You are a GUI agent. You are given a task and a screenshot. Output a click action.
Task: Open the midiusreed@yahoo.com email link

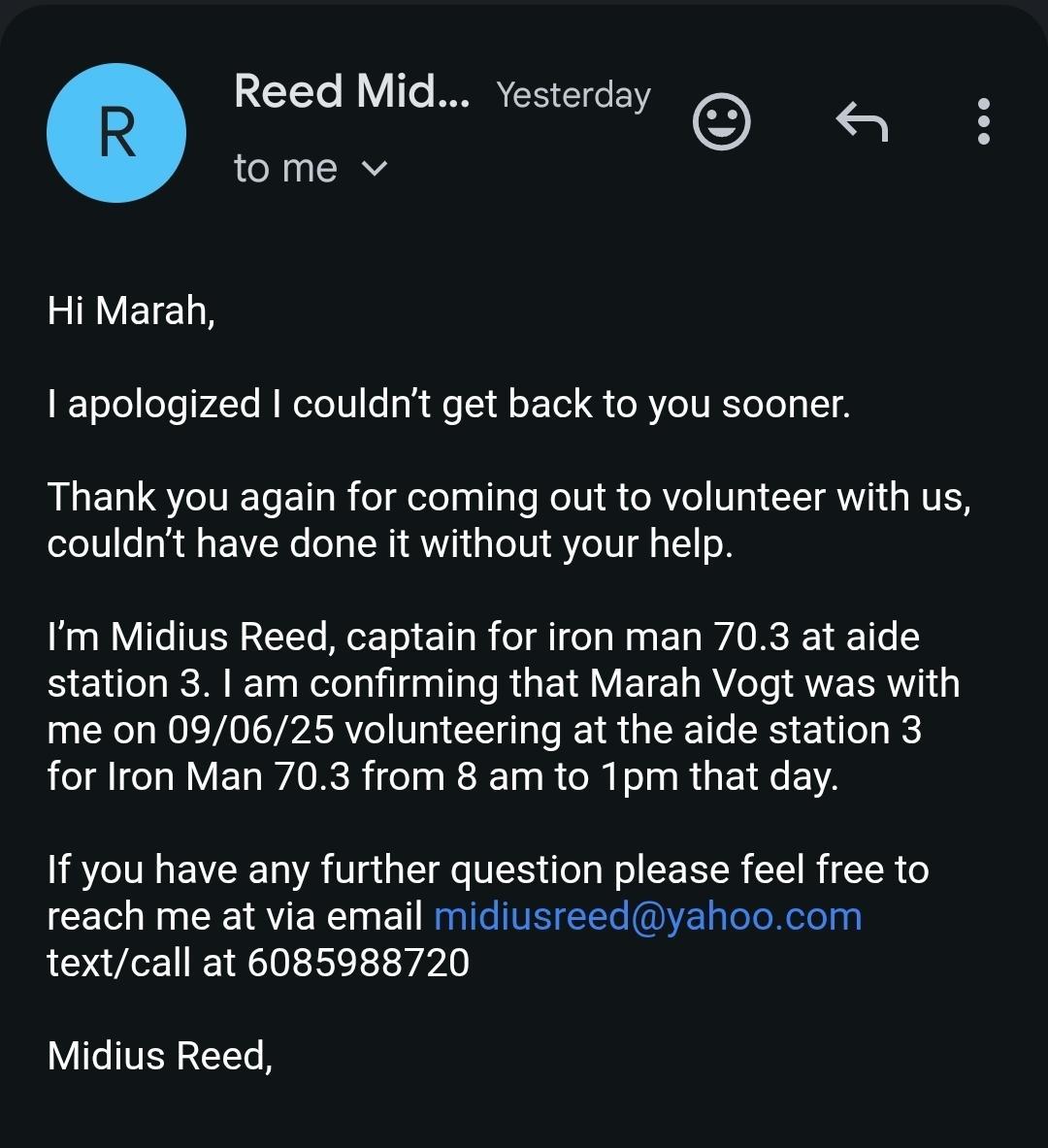click(647, 917)
